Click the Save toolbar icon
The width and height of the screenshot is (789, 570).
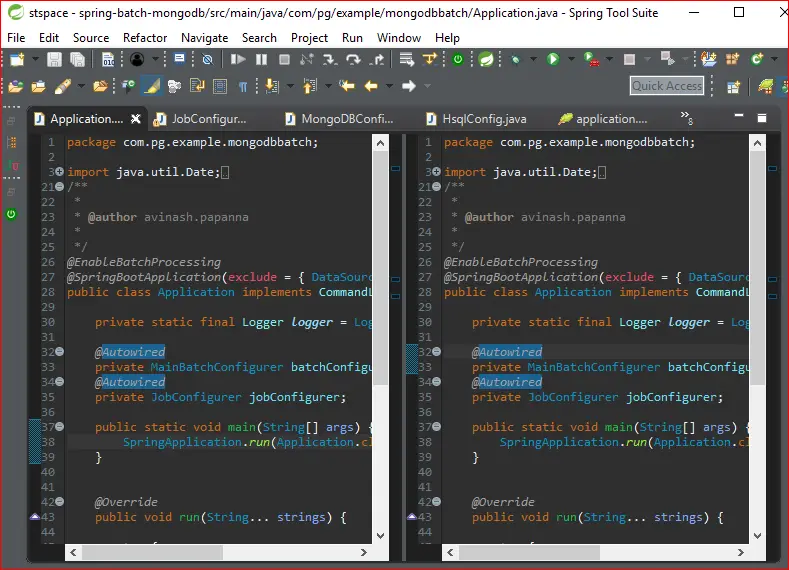(53, 60)
